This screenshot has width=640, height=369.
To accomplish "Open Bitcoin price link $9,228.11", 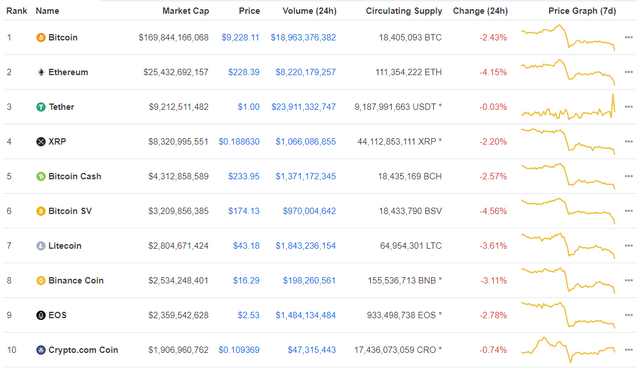I will pos(240,38).
